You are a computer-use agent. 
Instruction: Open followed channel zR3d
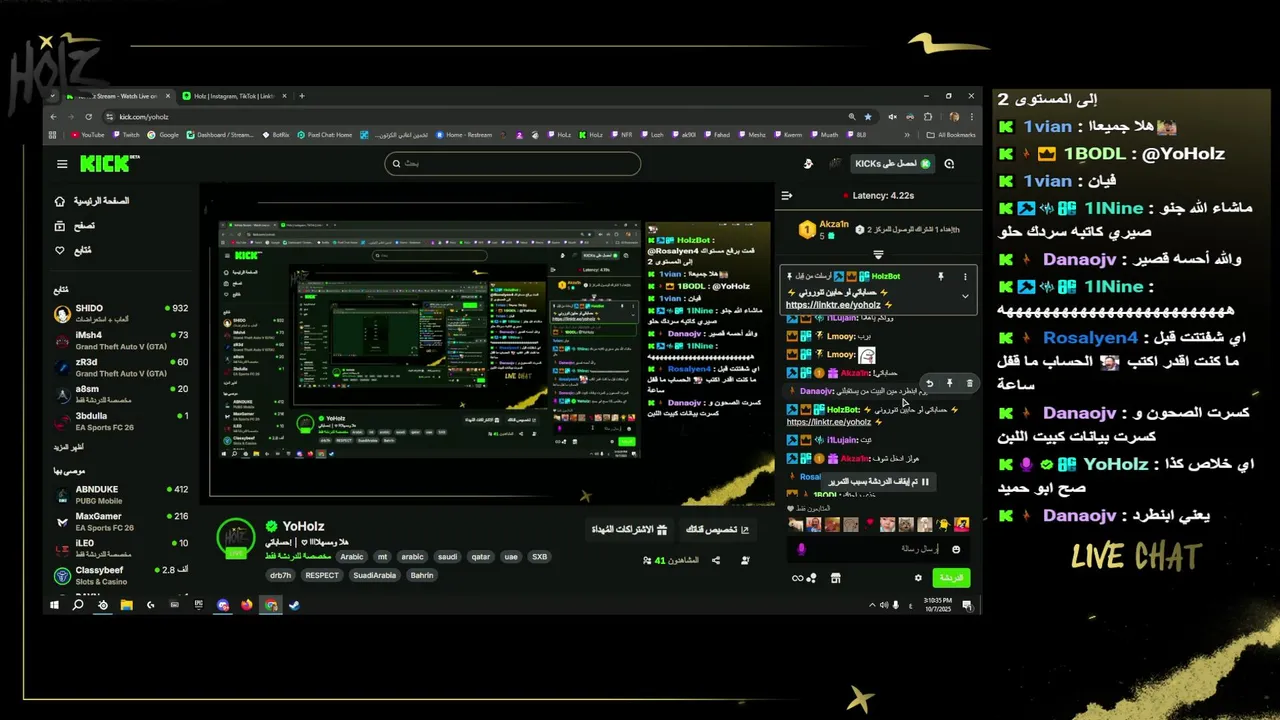[121, 368]
